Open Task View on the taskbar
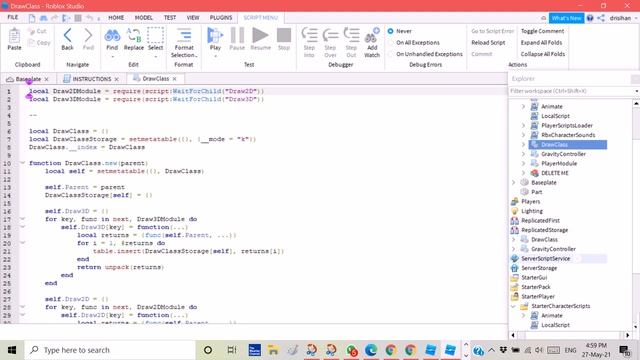Viewport: 640px width, 360px height. (x=231, y=350)
